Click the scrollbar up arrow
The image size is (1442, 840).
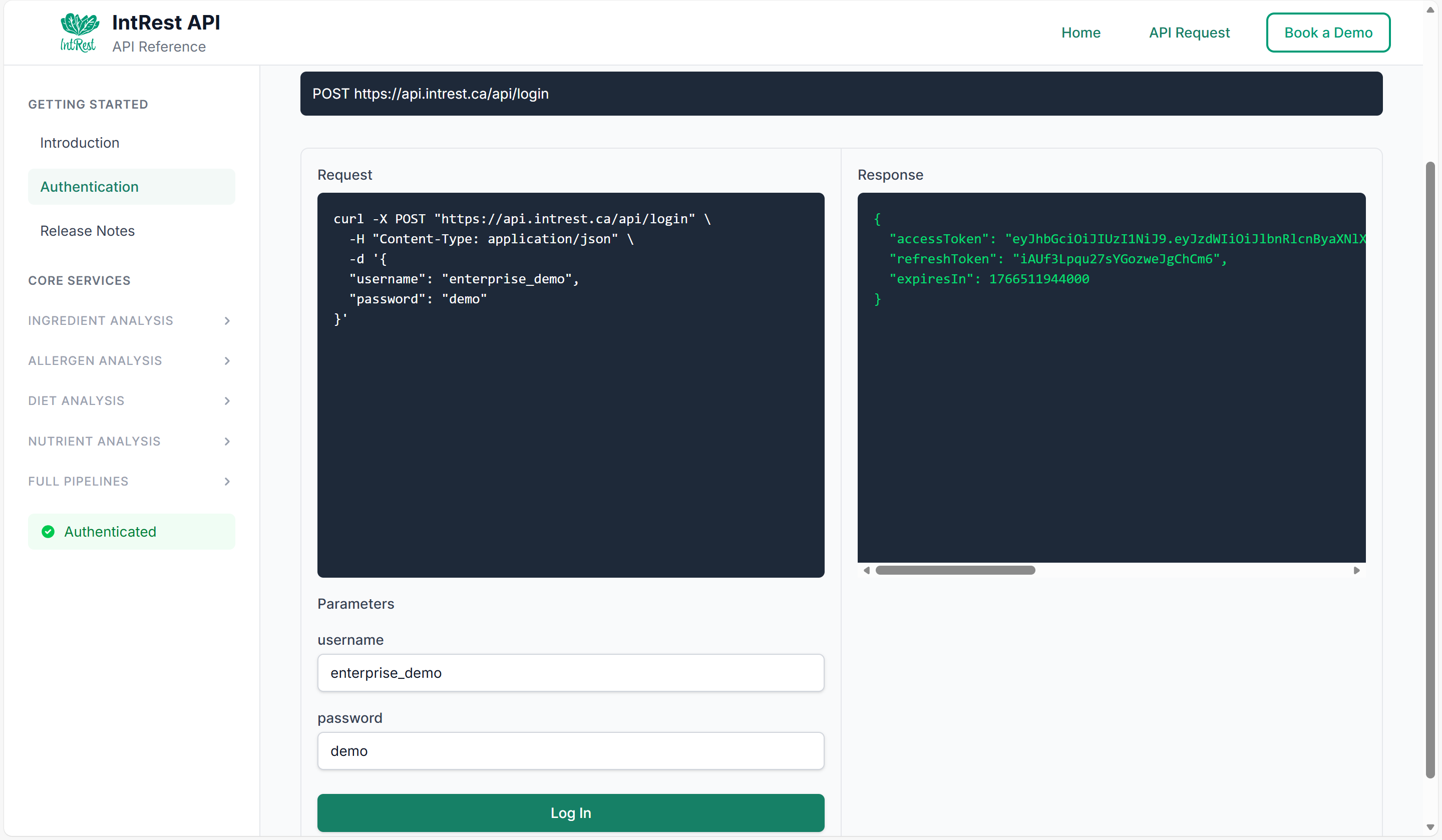pyautogui.click(x=1430, y=9)
